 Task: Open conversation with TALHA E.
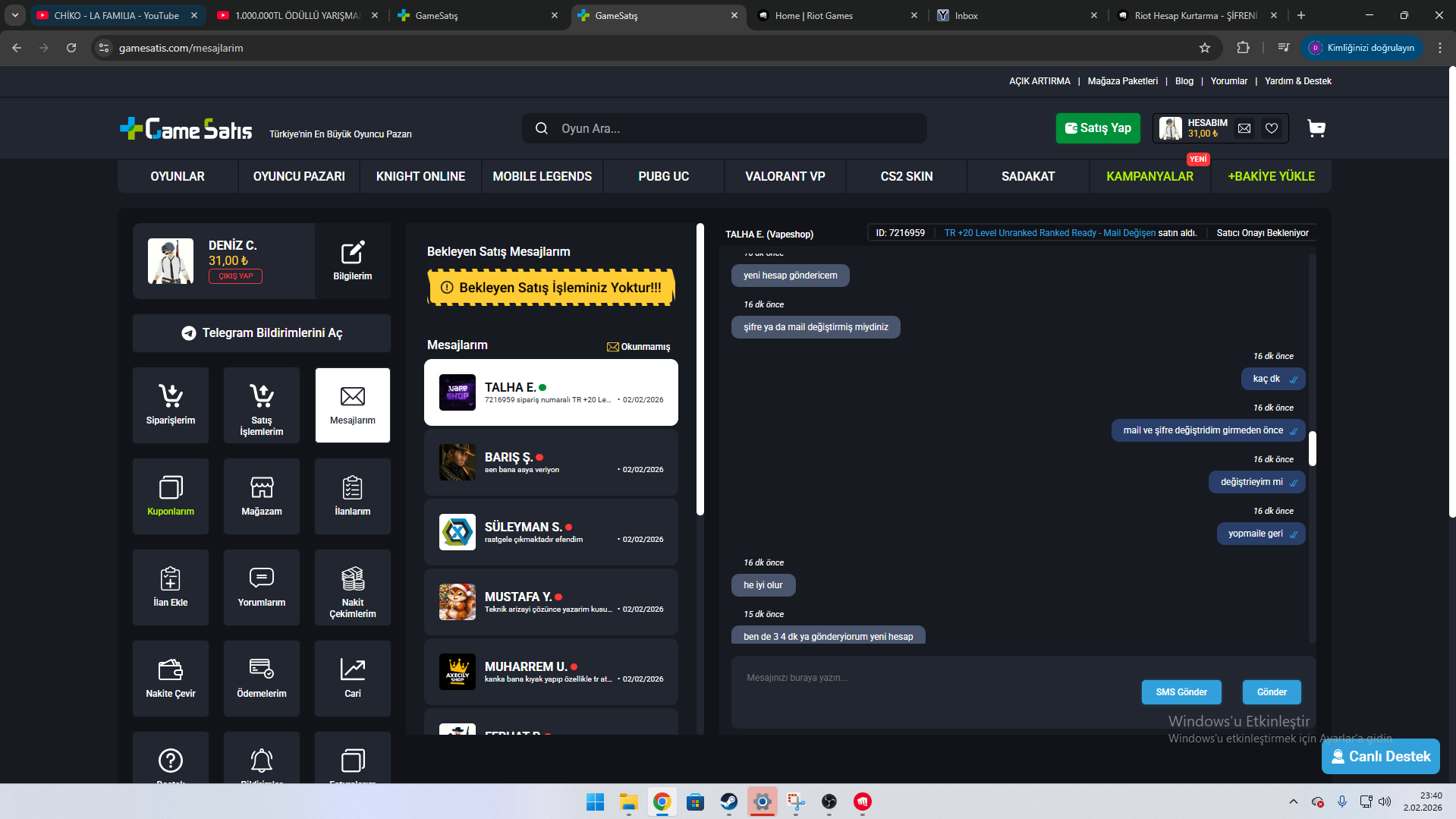point(551,392)
